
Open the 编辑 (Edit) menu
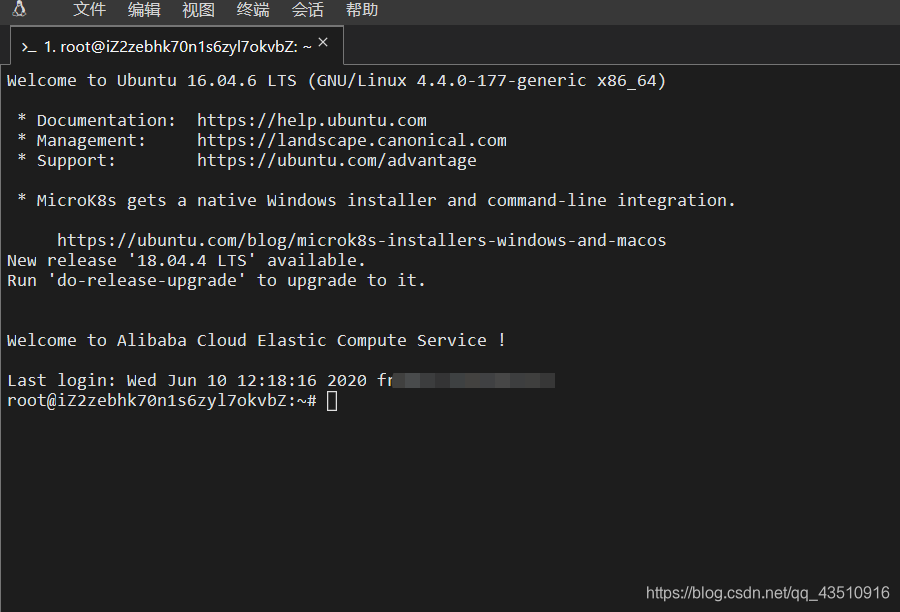pos(144,11)
